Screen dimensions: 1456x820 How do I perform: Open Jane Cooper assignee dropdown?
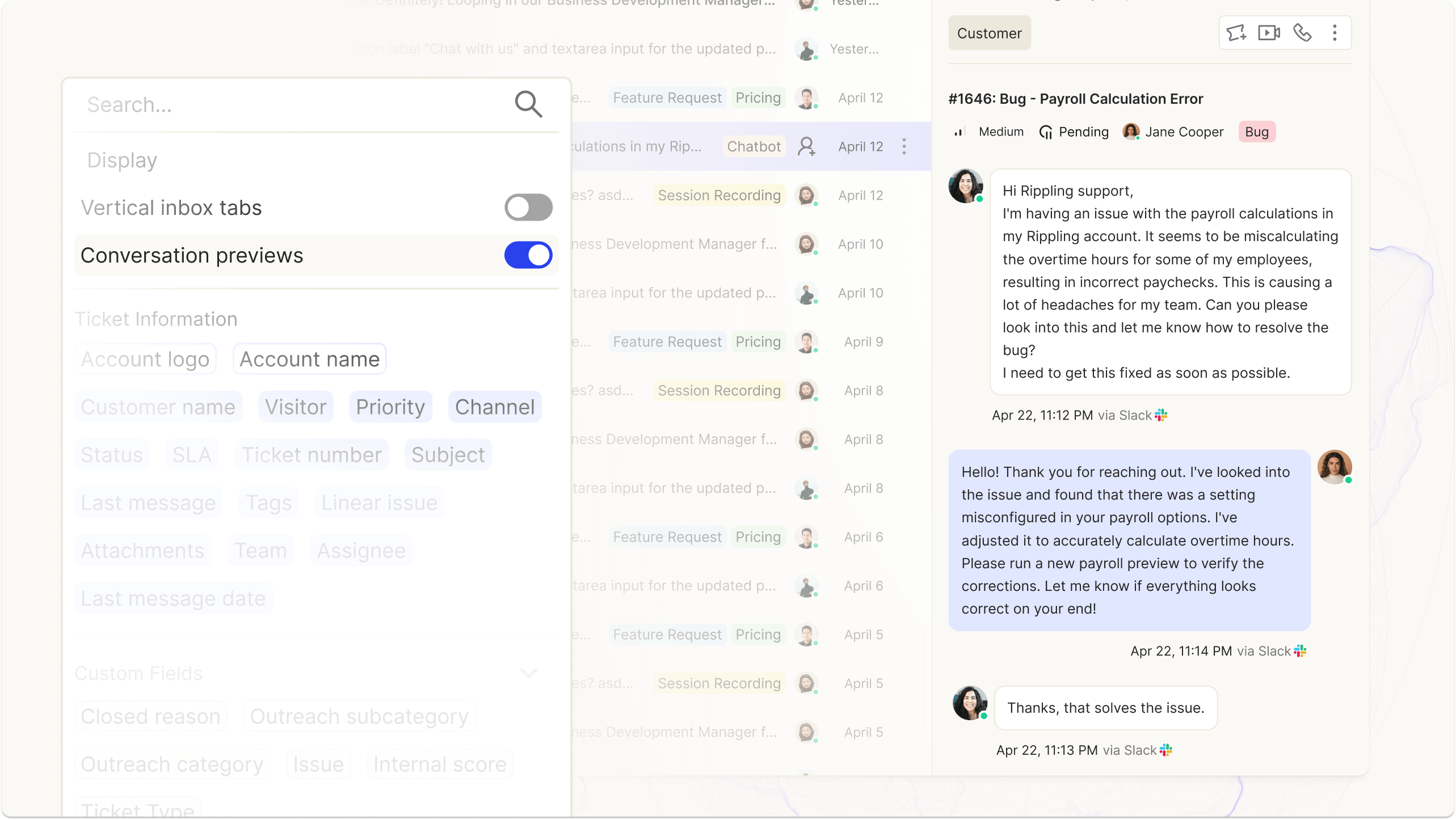[1173, 132]
